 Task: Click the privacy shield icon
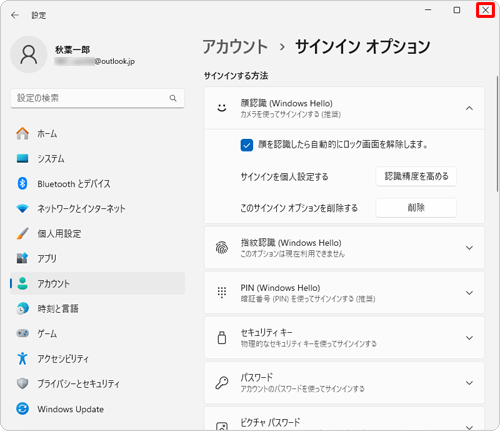(22, 383)
